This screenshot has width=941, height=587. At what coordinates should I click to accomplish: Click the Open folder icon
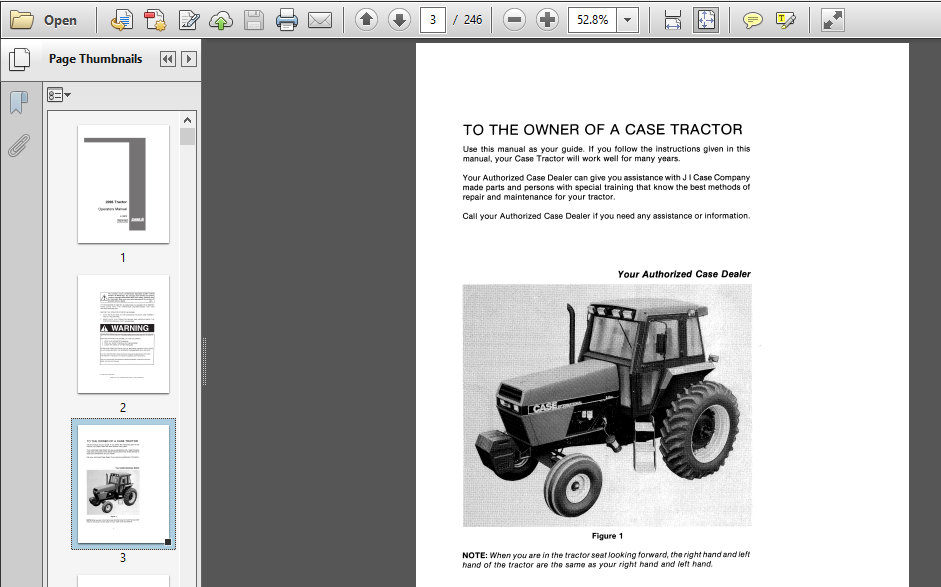point(22,20)
